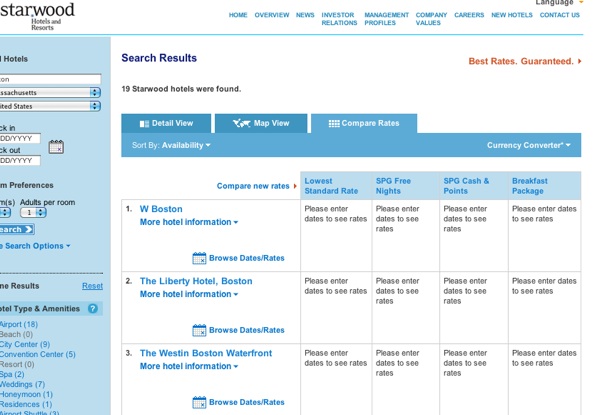The width and height of the screenshot is (600, 415).
Task: Expand More hotel information for The Liberty Hotel
Action: (189, 294)
